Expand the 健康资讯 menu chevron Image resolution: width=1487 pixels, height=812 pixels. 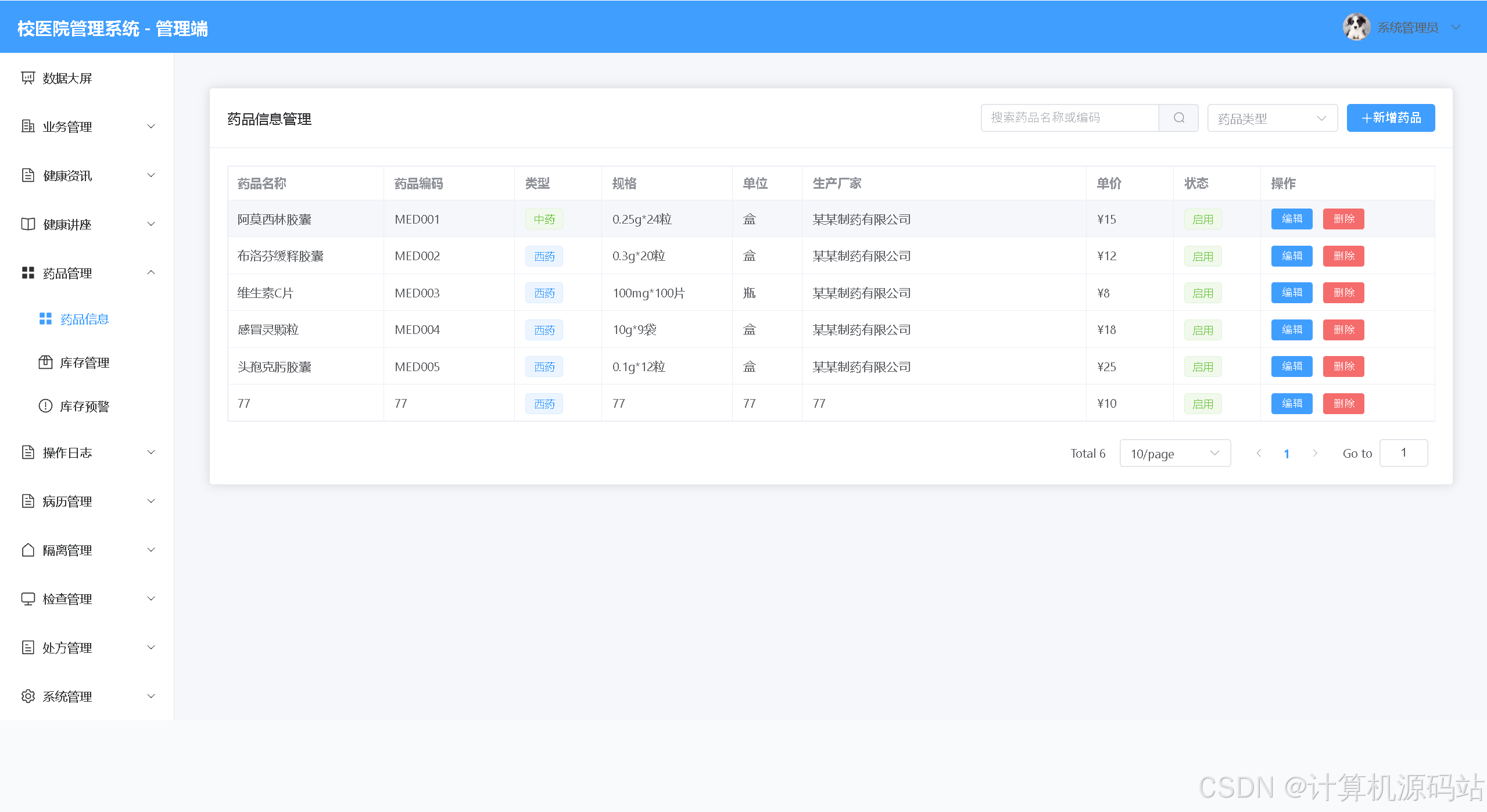[151, 175]
